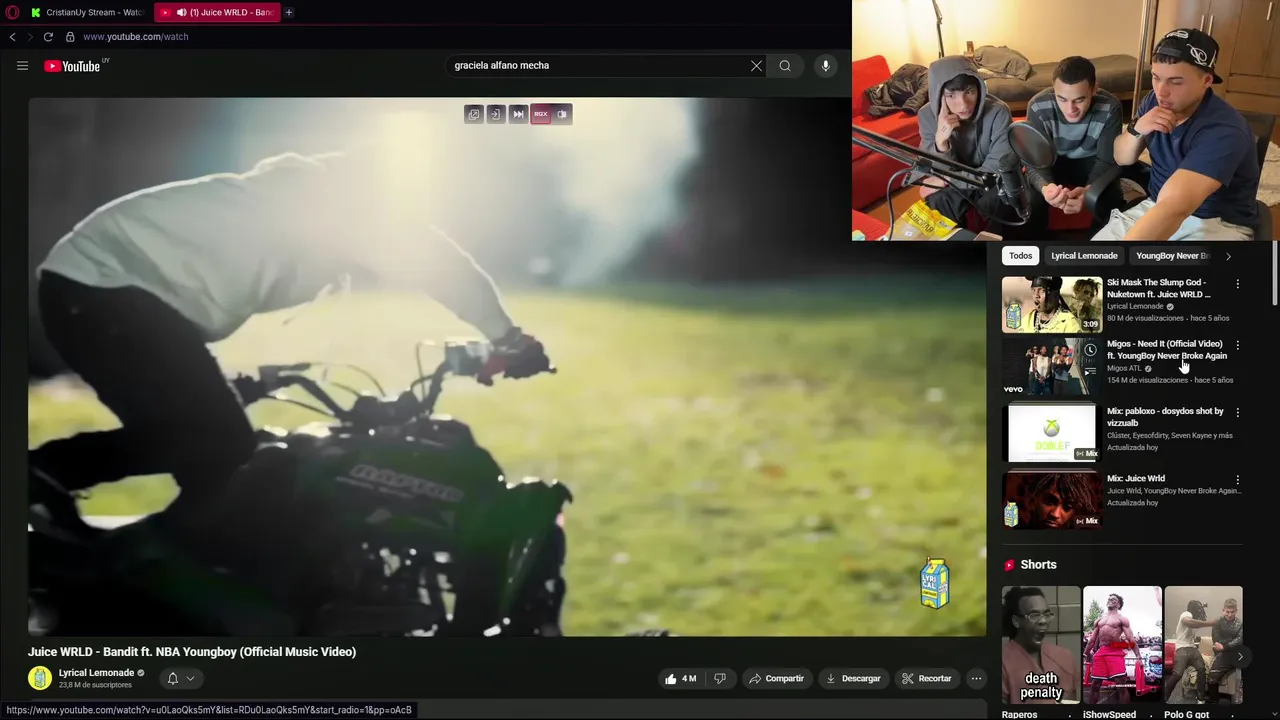Click the Descargar download button
Viewport: 1280px width, 720px height.
[853, 678]
